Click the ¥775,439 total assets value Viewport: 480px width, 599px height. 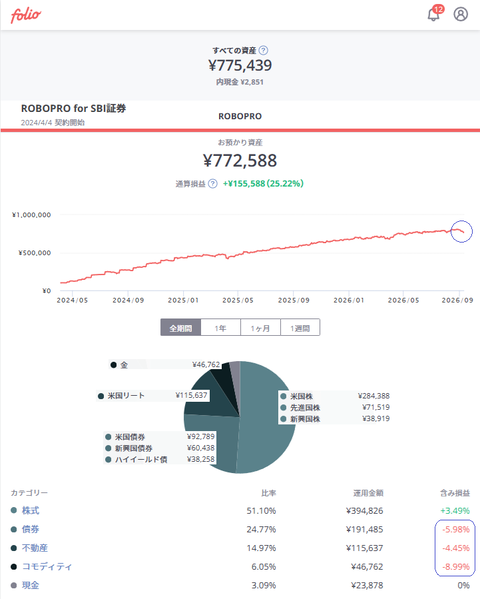[240, 65]
